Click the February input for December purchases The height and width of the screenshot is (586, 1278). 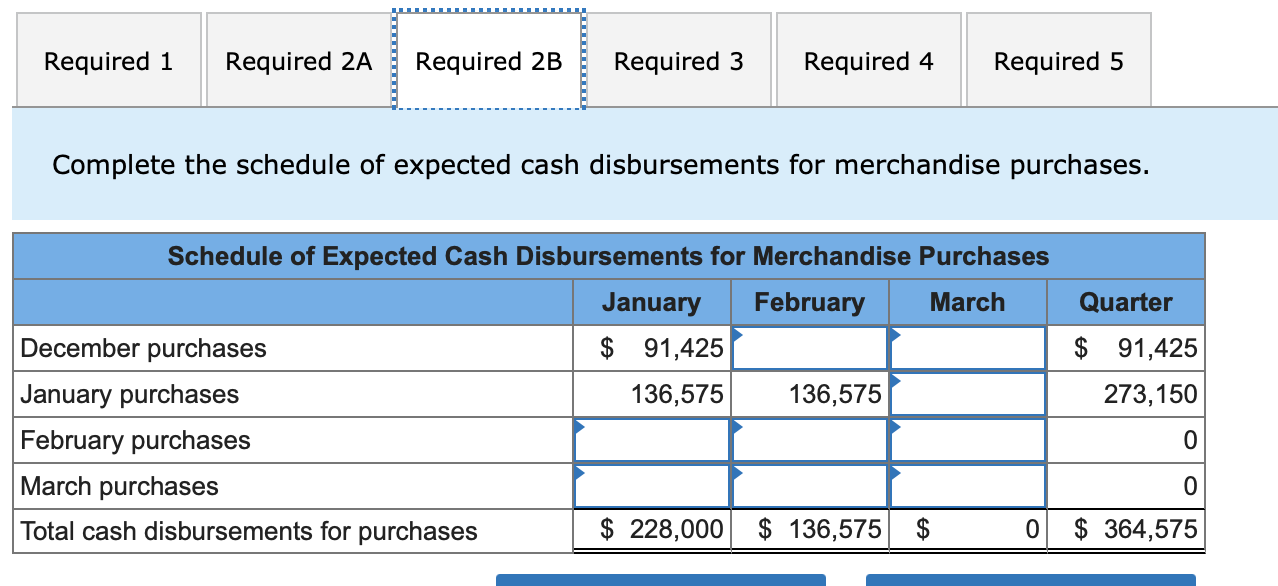click(x=810, y=347)
